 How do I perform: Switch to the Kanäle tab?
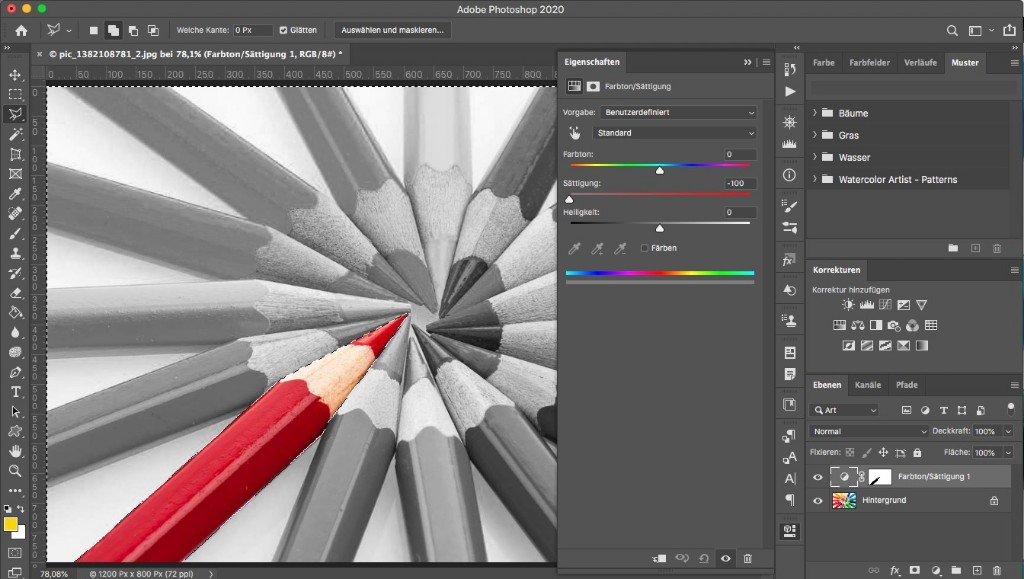pos(868,385)
